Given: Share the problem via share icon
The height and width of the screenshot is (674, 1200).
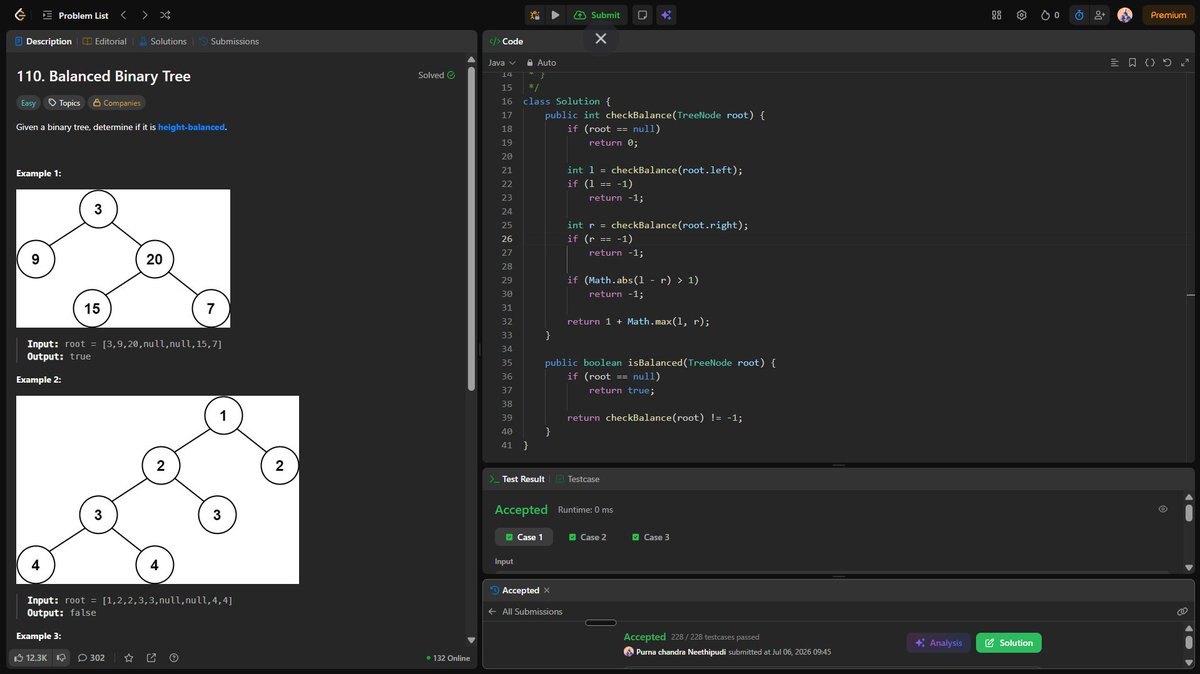Looking at the screenshot, I should point(151,657).
